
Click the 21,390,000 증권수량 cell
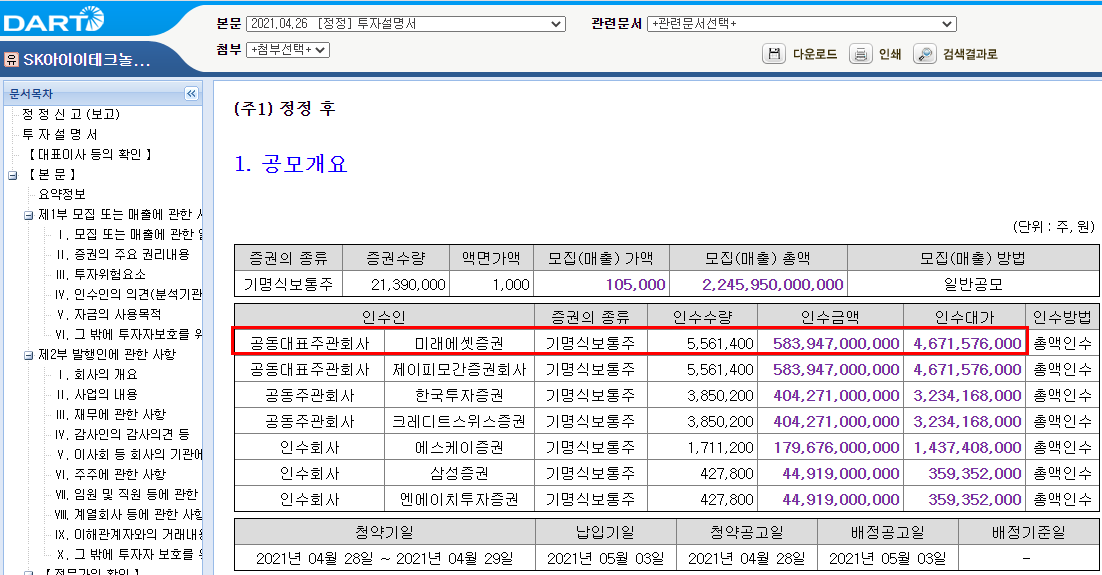pos(396,284)
